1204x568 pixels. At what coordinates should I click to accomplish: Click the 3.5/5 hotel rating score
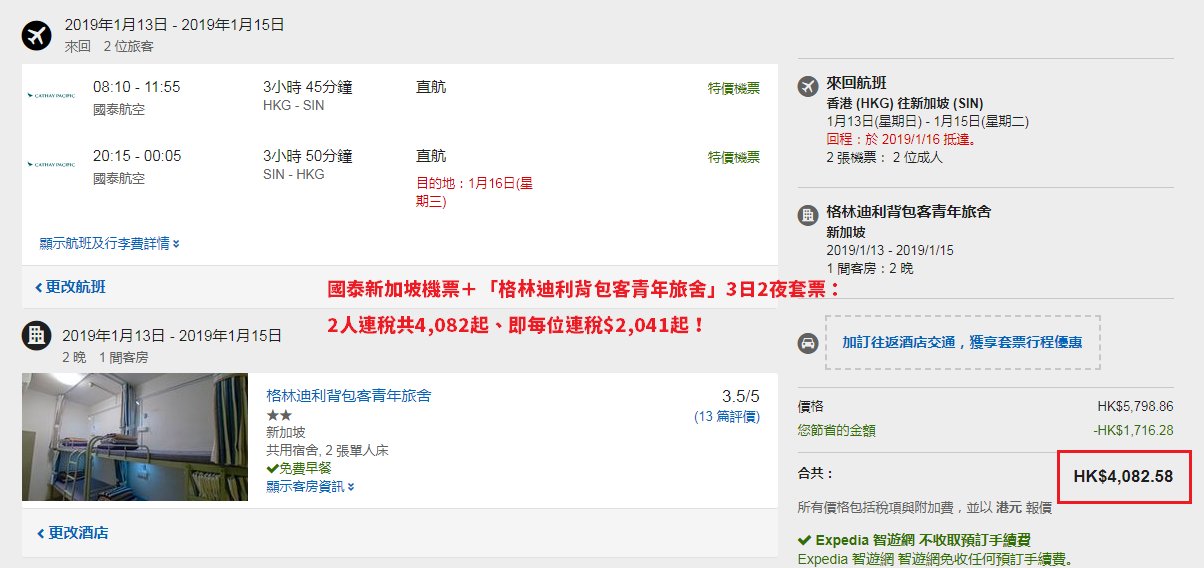(x=741, y=396)
